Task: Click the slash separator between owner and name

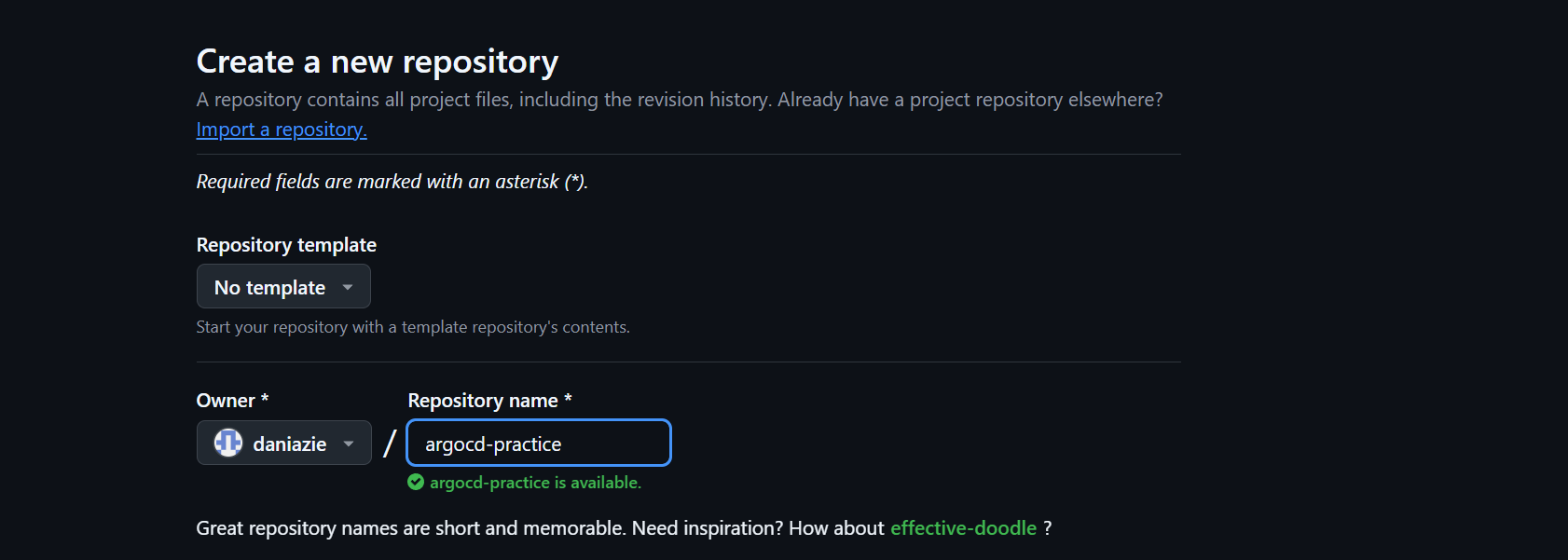Action: 390,444
